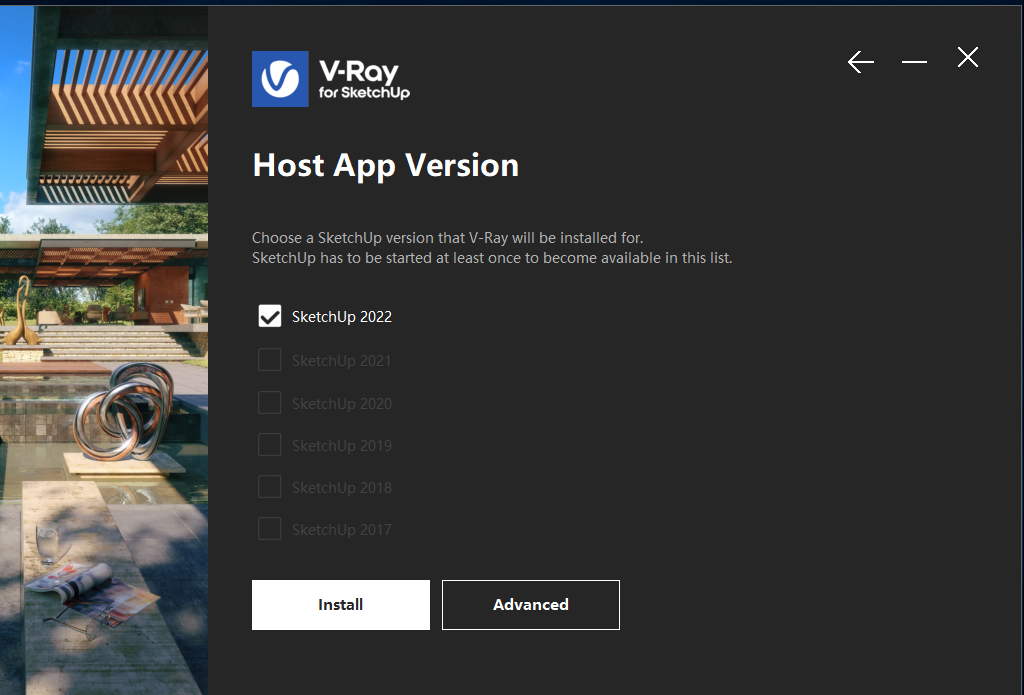Click the "SketchUp 2018" label text
1024x695 pixels.
[x=342, y=488]
